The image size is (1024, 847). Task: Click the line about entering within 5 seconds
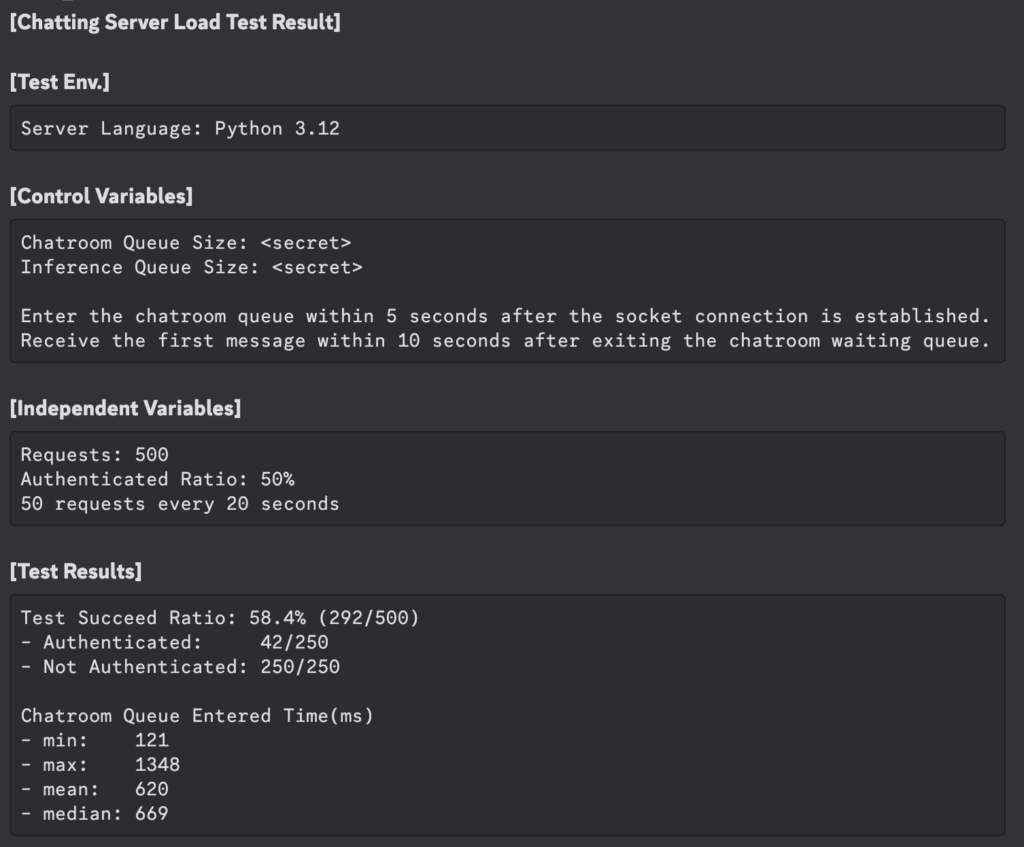pos(505,316)
